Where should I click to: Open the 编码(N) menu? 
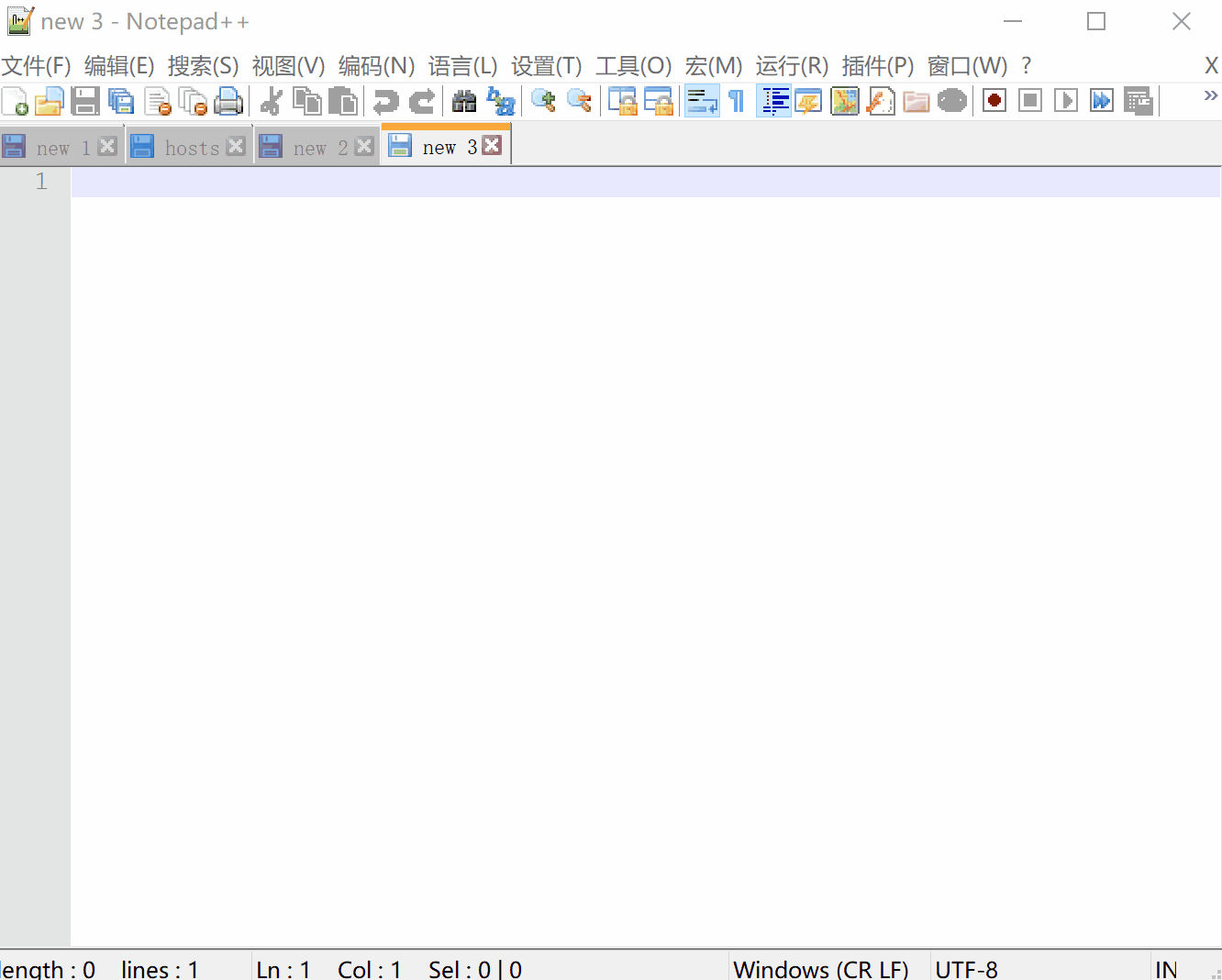[x=376, y=66]
